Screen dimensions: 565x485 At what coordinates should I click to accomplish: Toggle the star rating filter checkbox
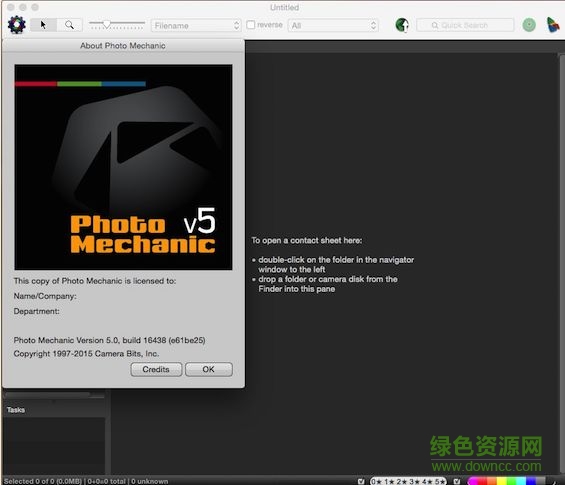[361, 481]
